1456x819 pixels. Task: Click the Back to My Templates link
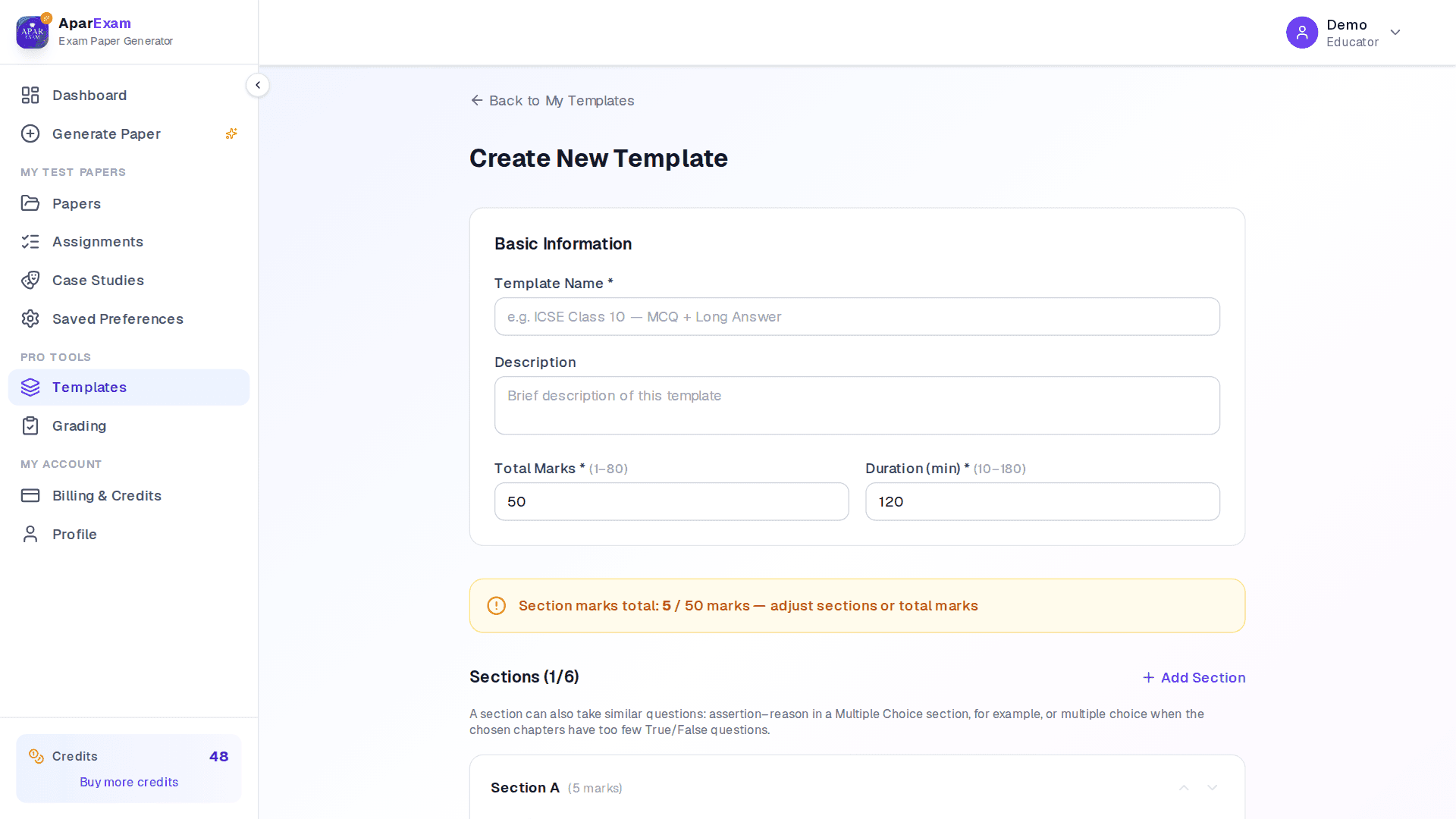[552, 100]
